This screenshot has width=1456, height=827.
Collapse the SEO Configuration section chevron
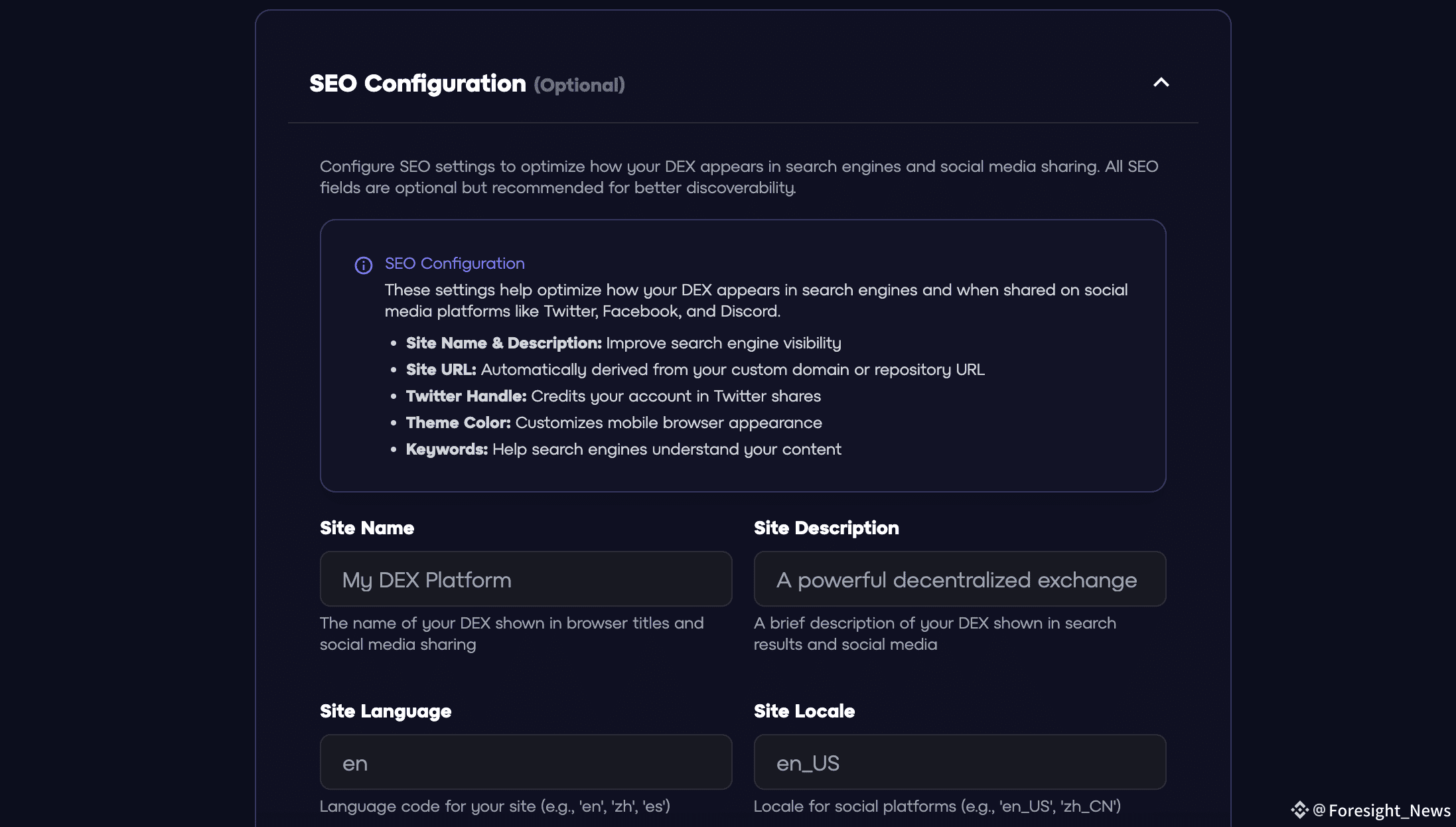1161,83
